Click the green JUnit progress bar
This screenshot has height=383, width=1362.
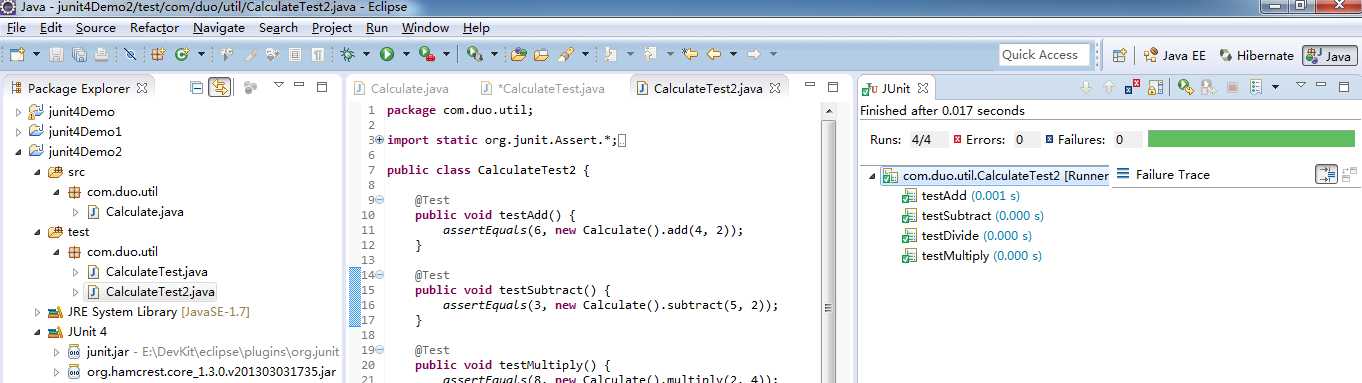tap(1251, 139)
